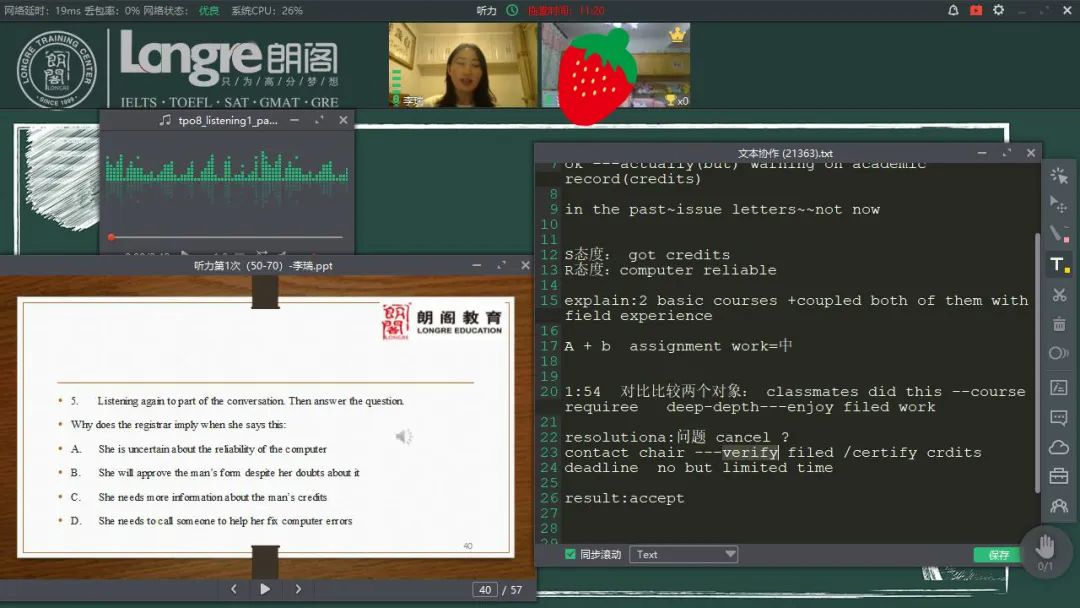This screenshot has height=608, width=1080.
Task: Open the Text format dropdown
Action: (684, 554)
